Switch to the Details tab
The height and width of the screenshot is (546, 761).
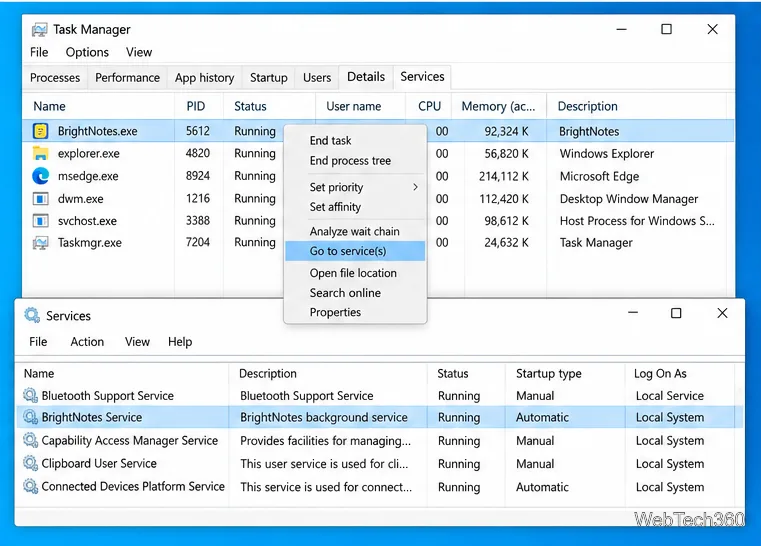[x=366, y=77]
